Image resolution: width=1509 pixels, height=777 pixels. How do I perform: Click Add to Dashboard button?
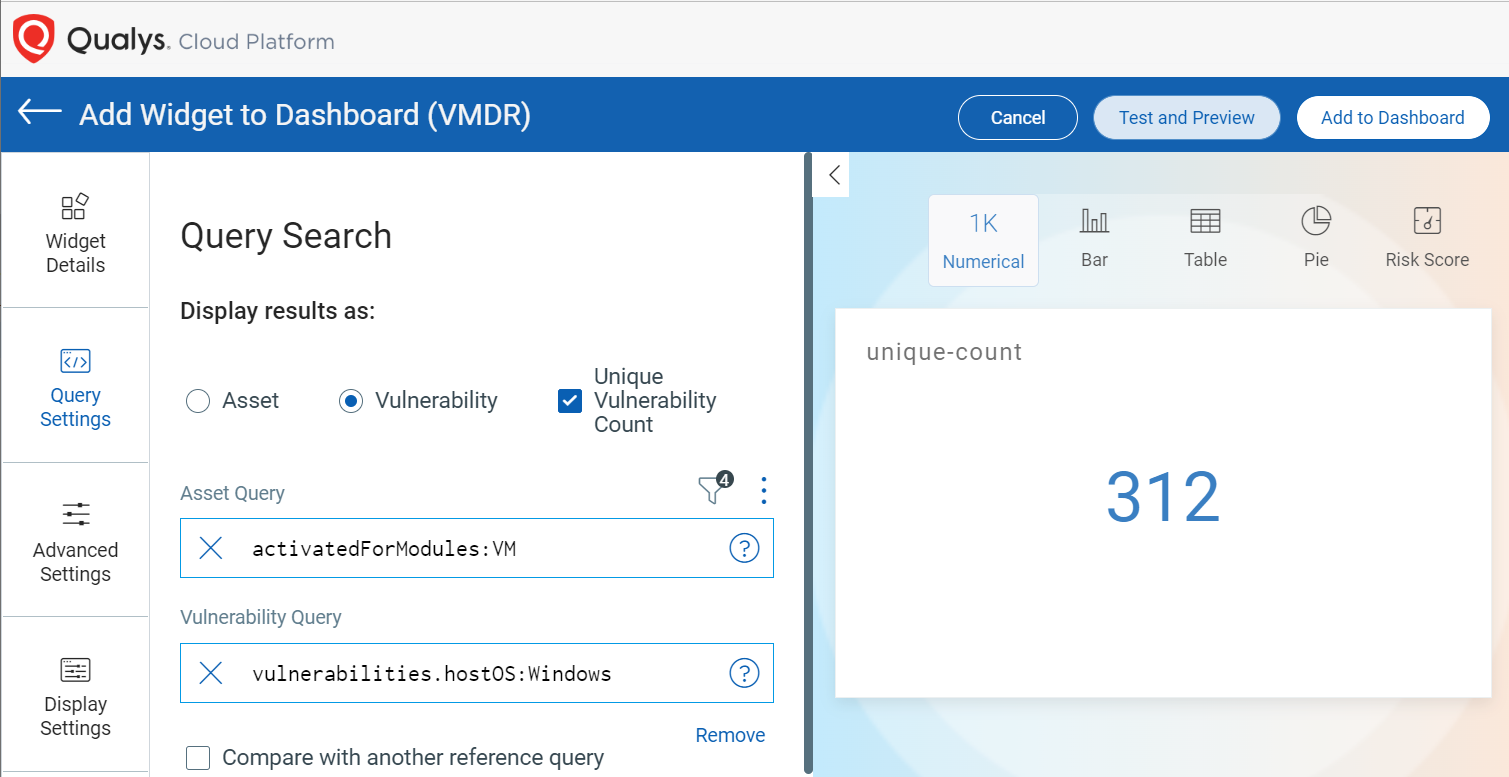(1393, 117)
